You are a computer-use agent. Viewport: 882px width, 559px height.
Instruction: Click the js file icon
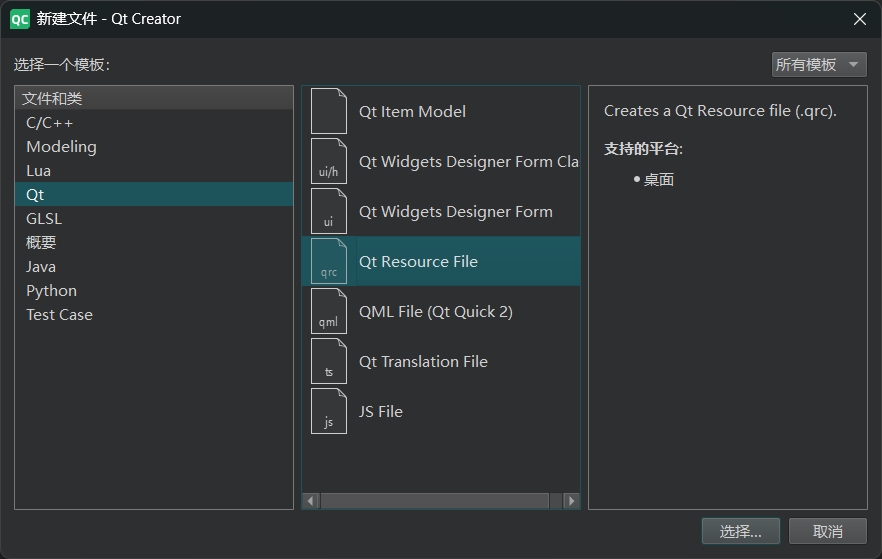(329, 412)
